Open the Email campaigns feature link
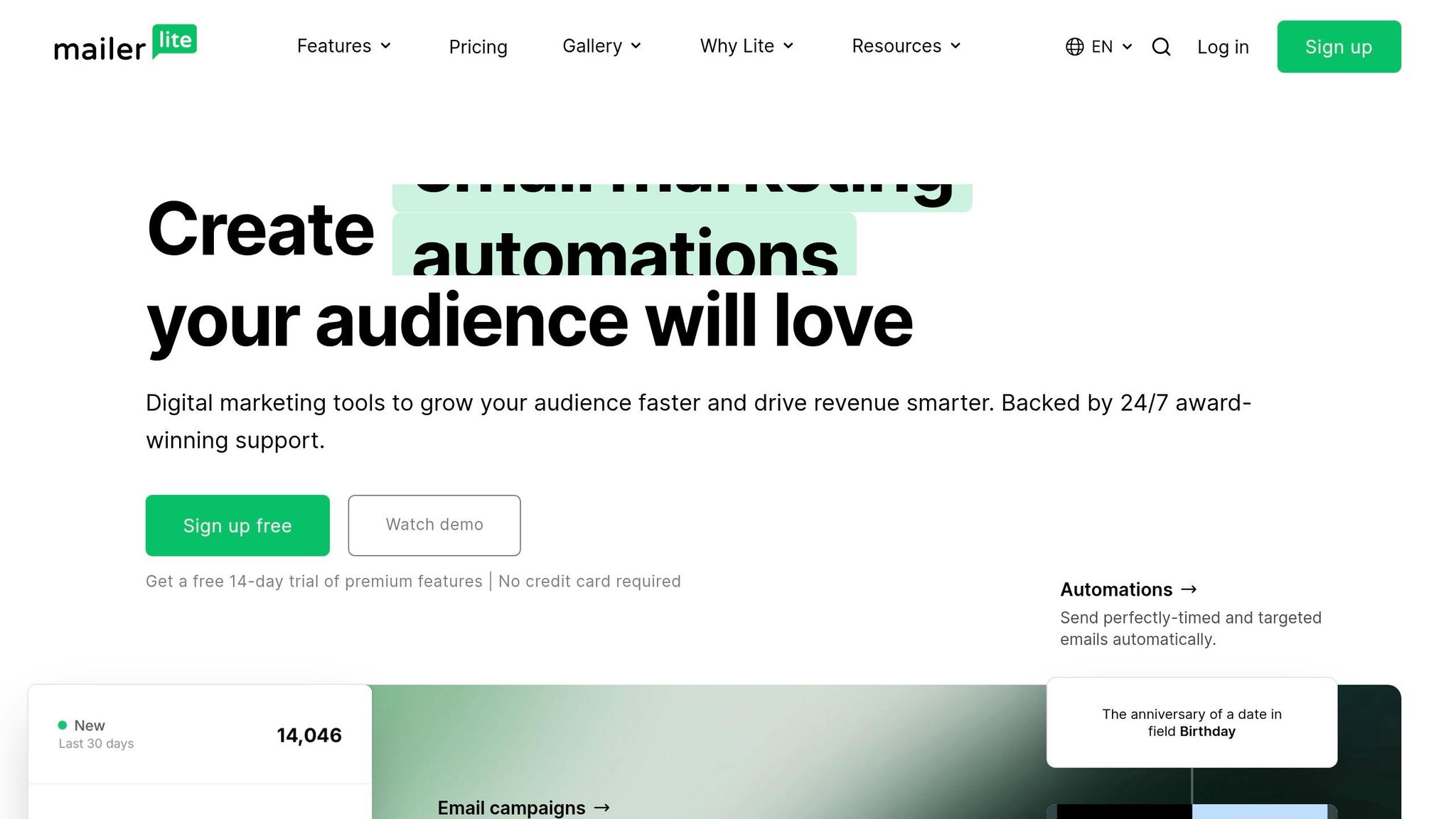Image resolution: width=1456 pixels, height=819 pixels. click(511, 808)
